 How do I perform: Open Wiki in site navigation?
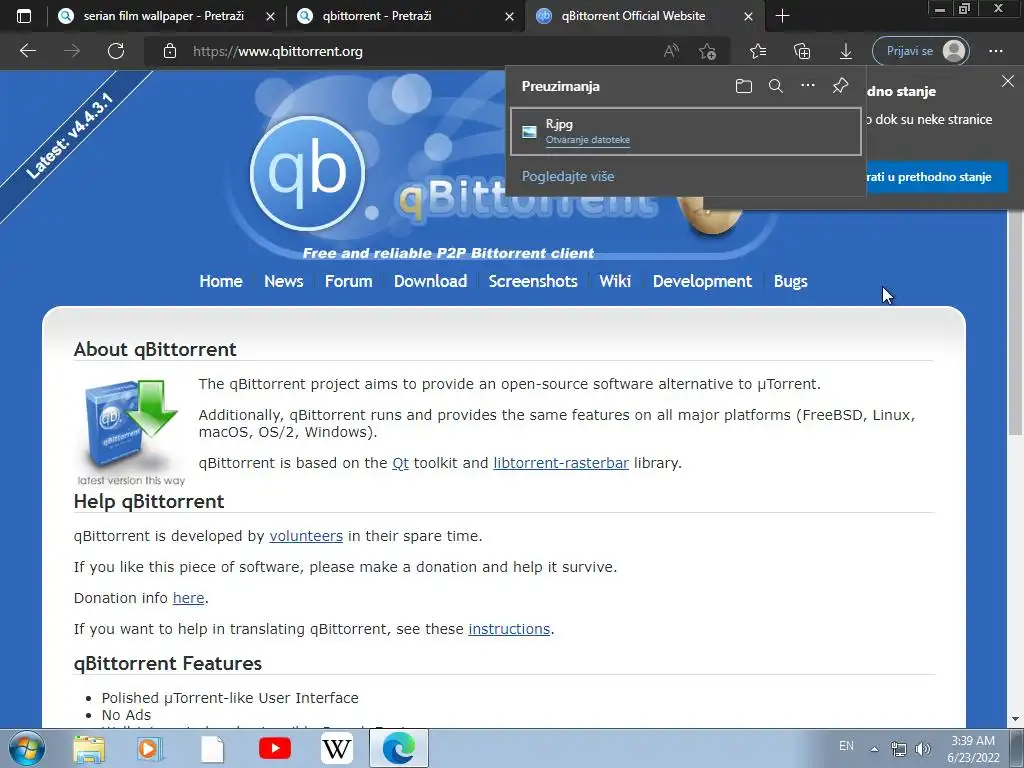coord(615,281)
